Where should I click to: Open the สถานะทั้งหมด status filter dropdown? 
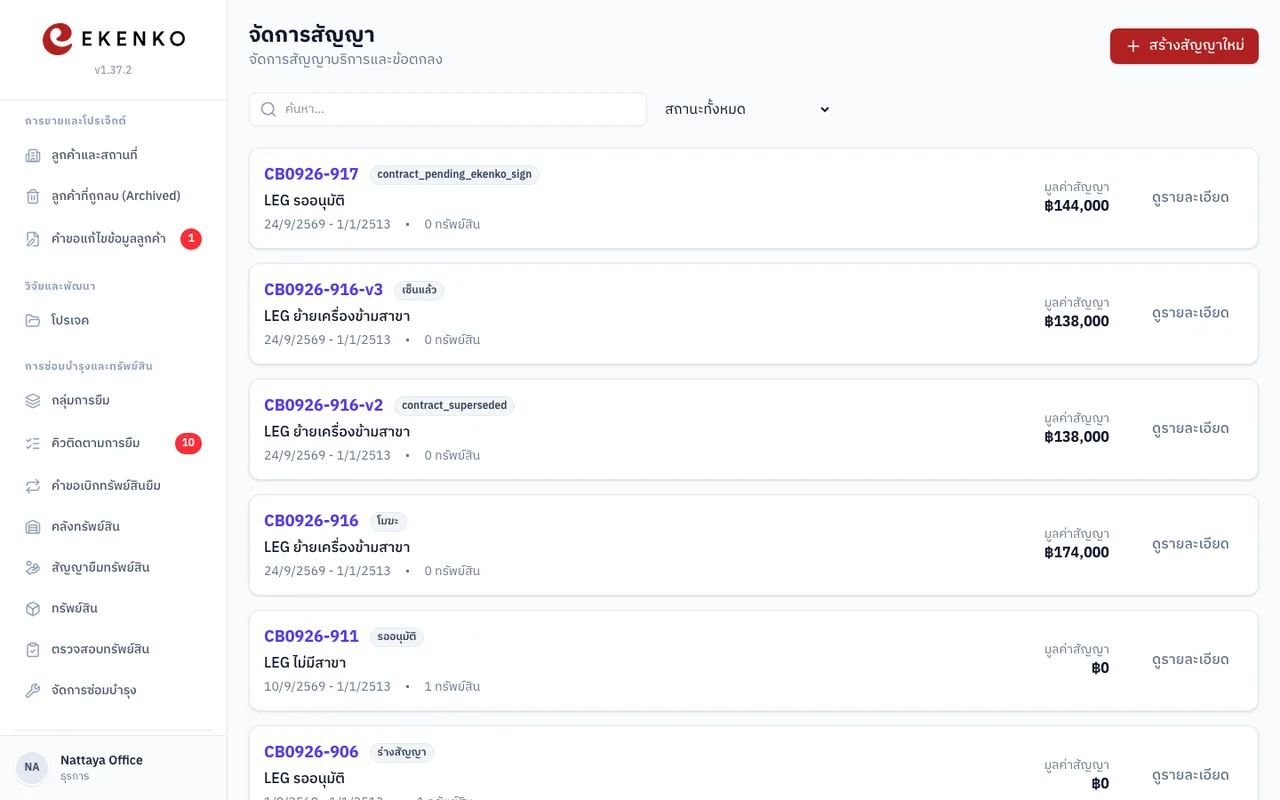coord(747,109)
